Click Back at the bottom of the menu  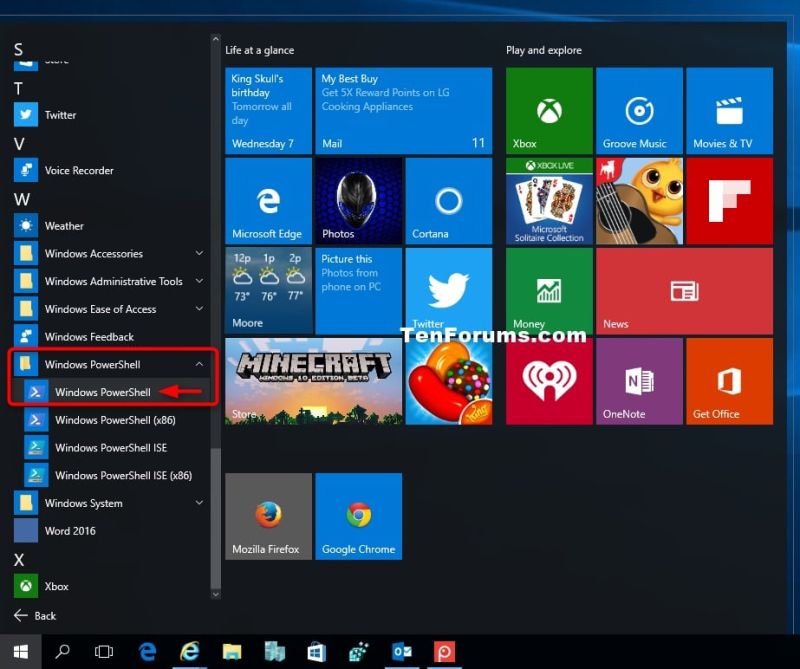point(42,616)
